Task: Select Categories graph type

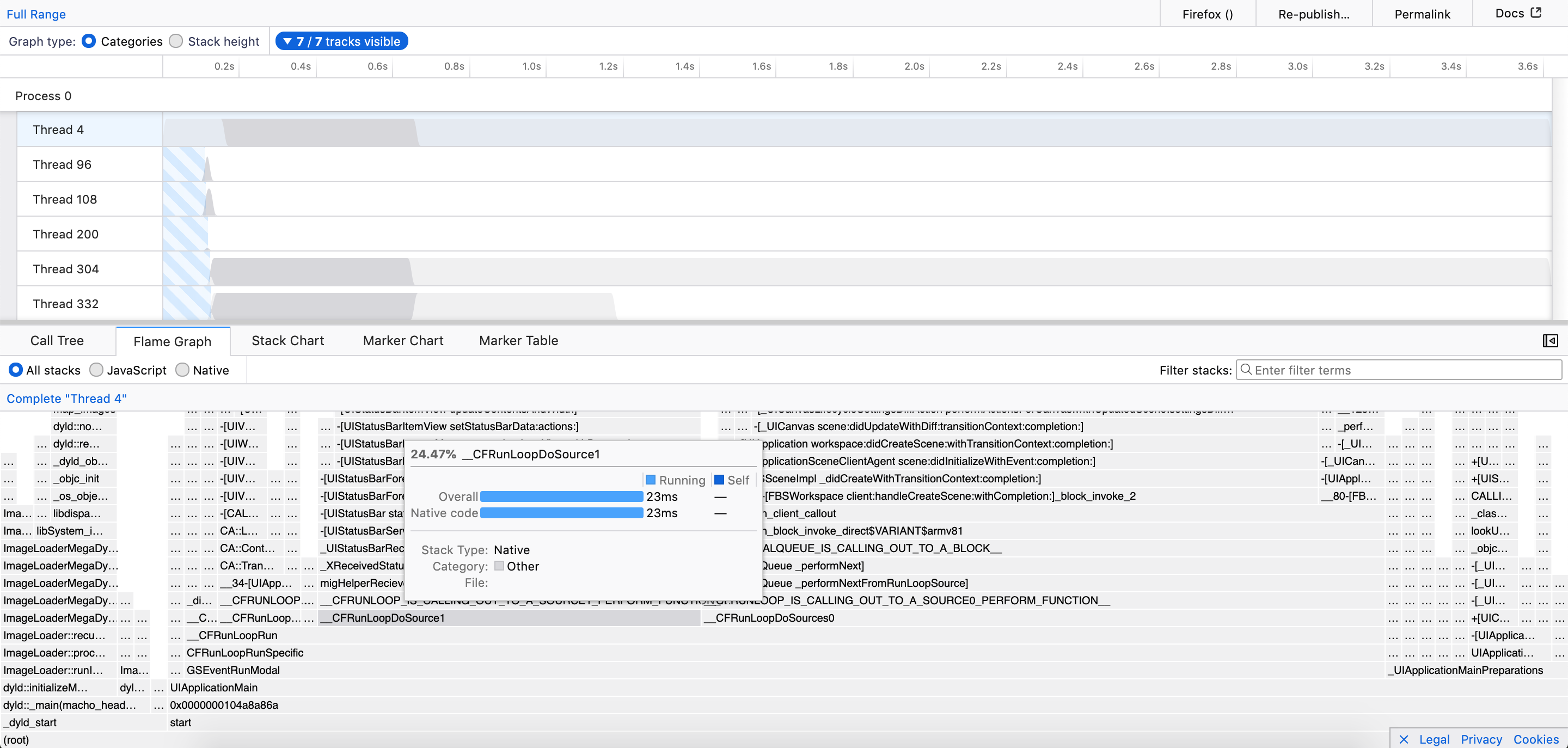Action: pyautogui.click(x=89, y=41)
